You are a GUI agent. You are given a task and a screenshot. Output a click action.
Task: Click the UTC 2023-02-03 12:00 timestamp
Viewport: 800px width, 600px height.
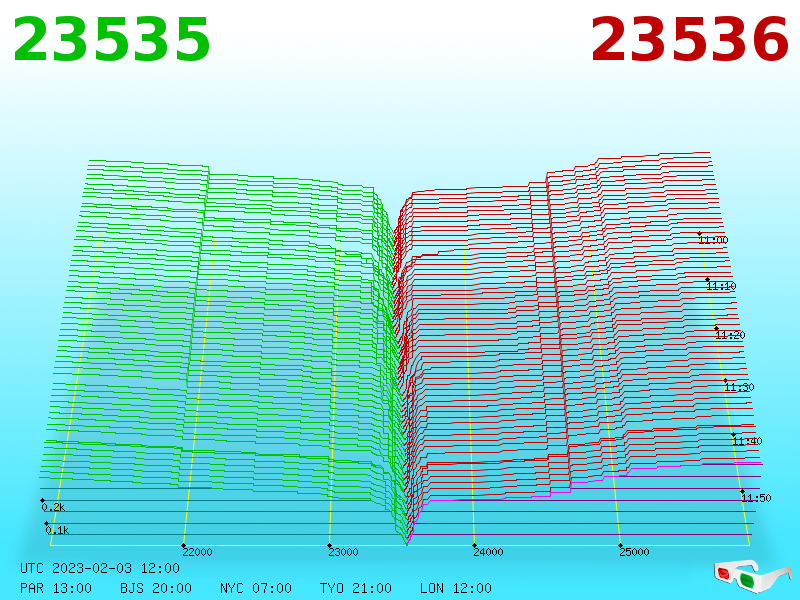(100, 568)
